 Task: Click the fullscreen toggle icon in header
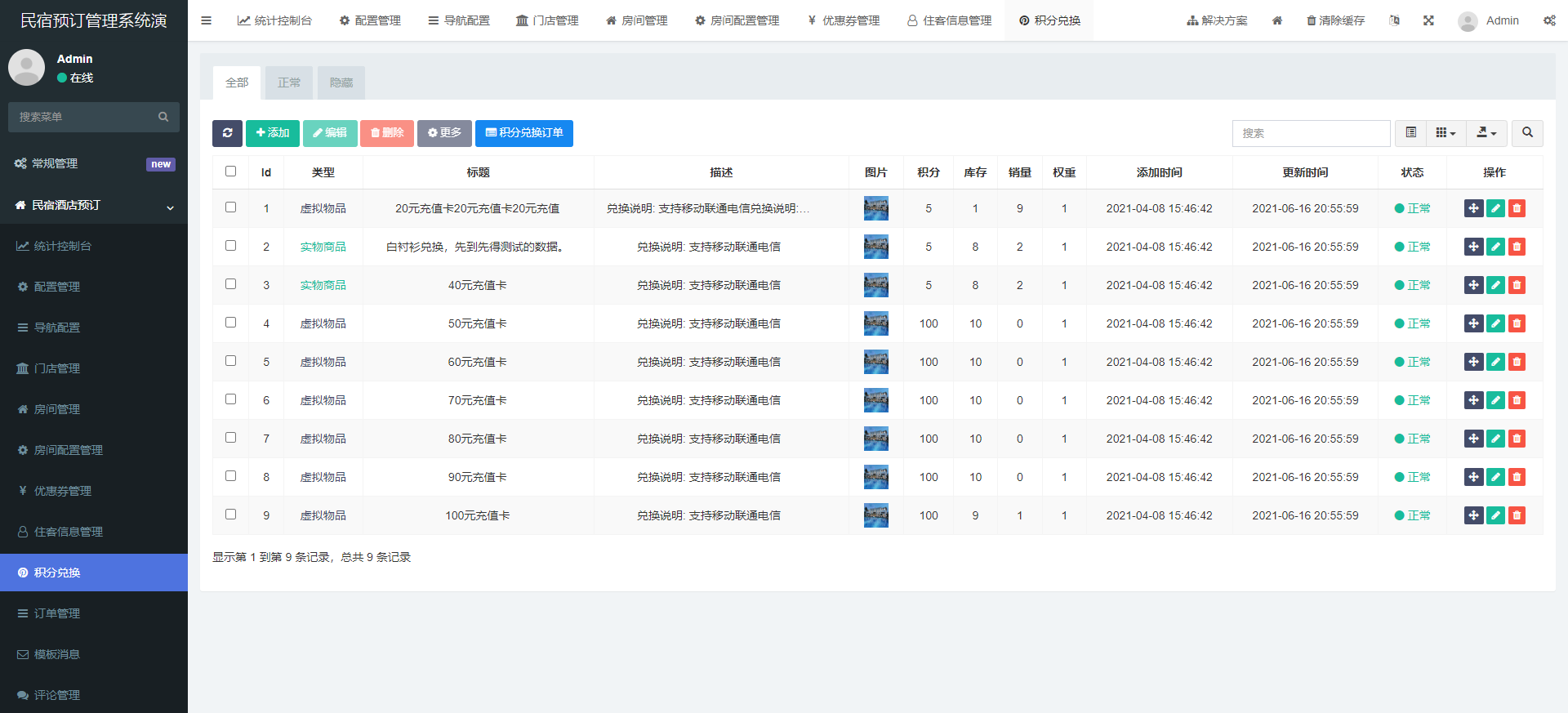coord(1428,20)
